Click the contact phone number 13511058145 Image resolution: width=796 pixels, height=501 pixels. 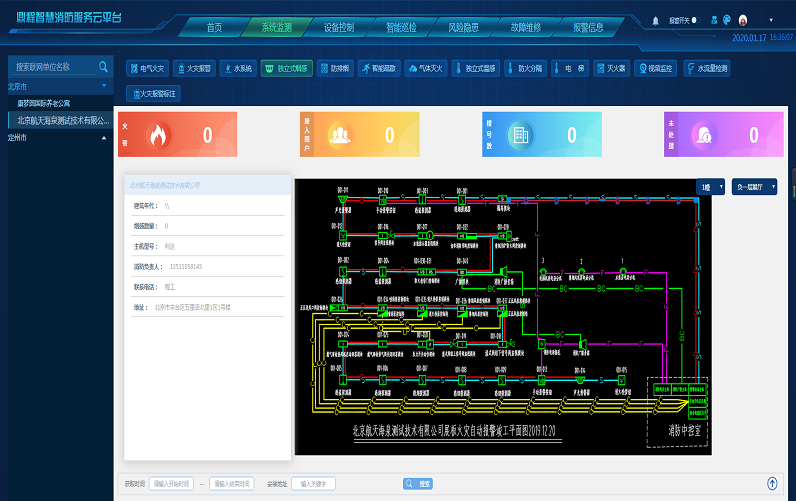[x=186, y=266]
